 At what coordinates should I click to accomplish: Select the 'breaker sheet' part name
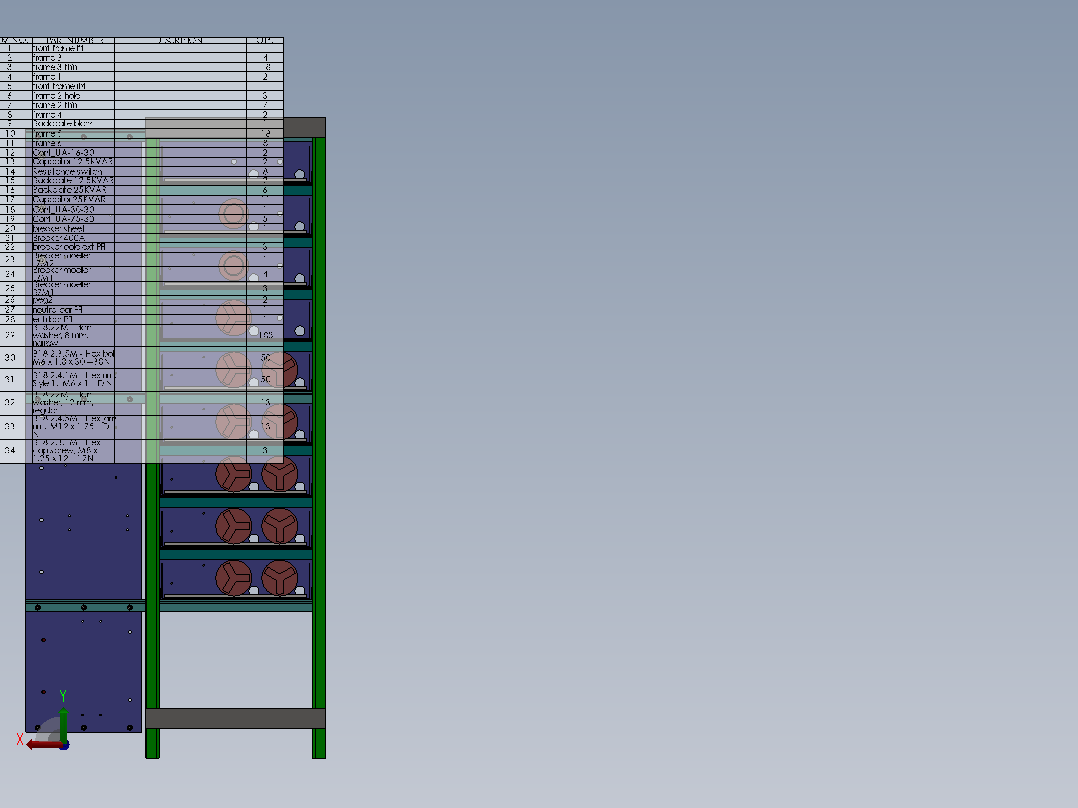coord(74,228)
